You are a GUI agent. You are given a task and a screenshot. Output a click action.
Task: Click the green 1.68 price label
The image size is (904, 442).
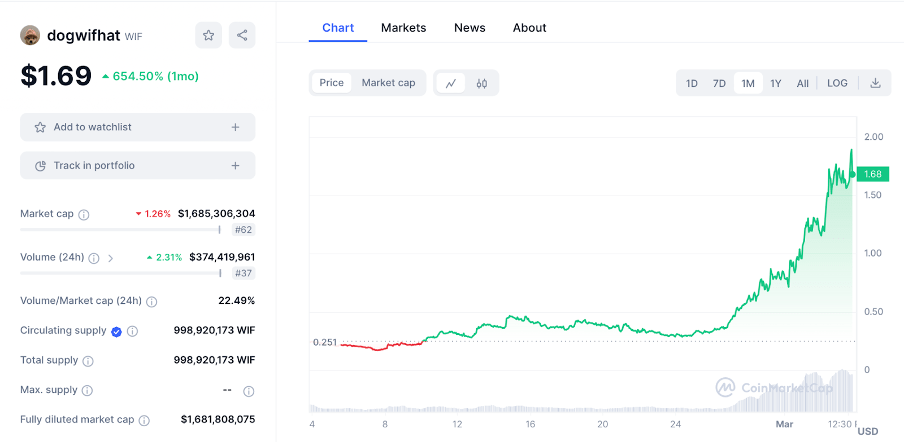click(872, 174)
